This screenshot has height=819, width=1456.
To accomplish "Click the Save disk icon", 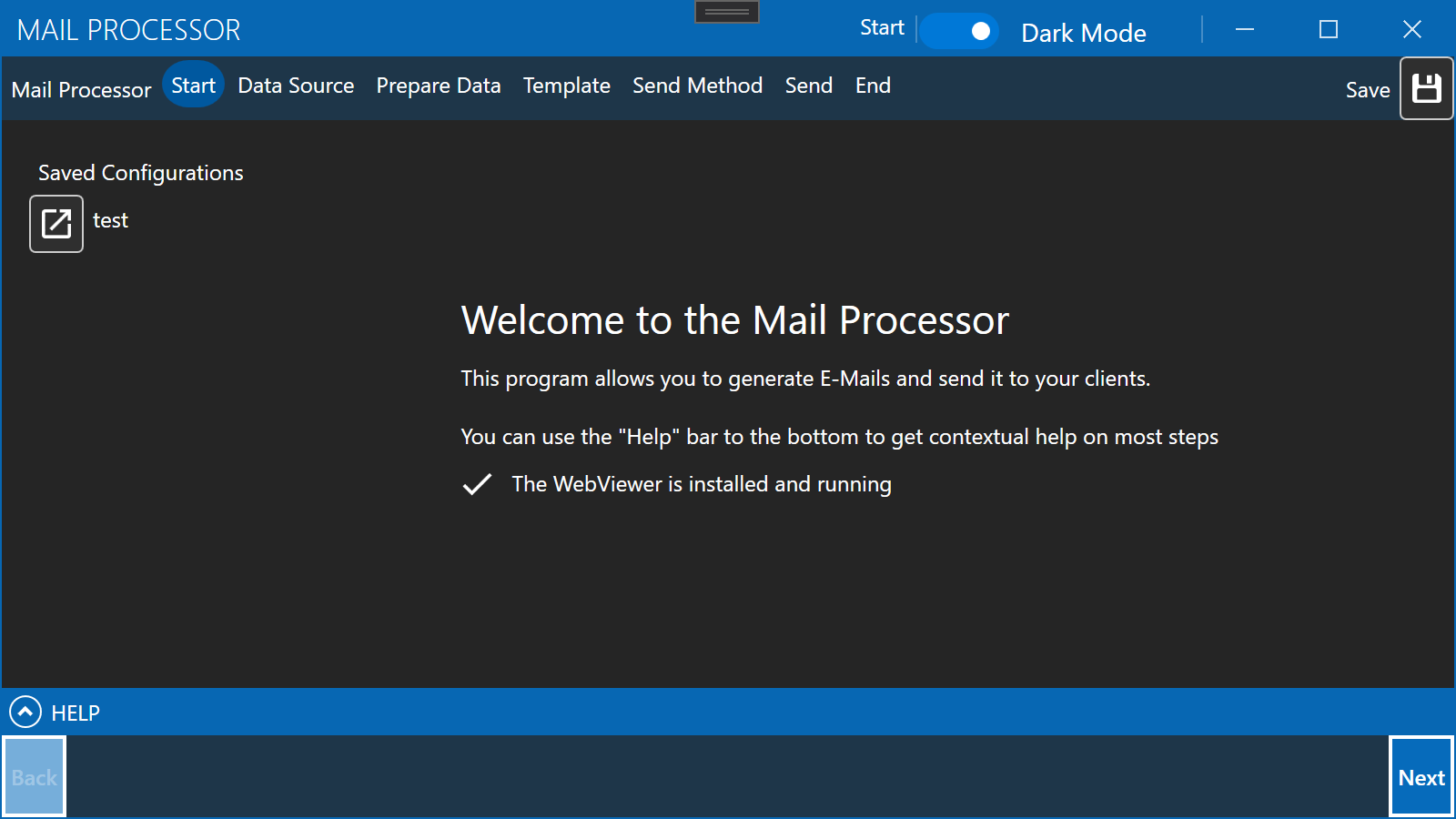I will pos(1426,88).
